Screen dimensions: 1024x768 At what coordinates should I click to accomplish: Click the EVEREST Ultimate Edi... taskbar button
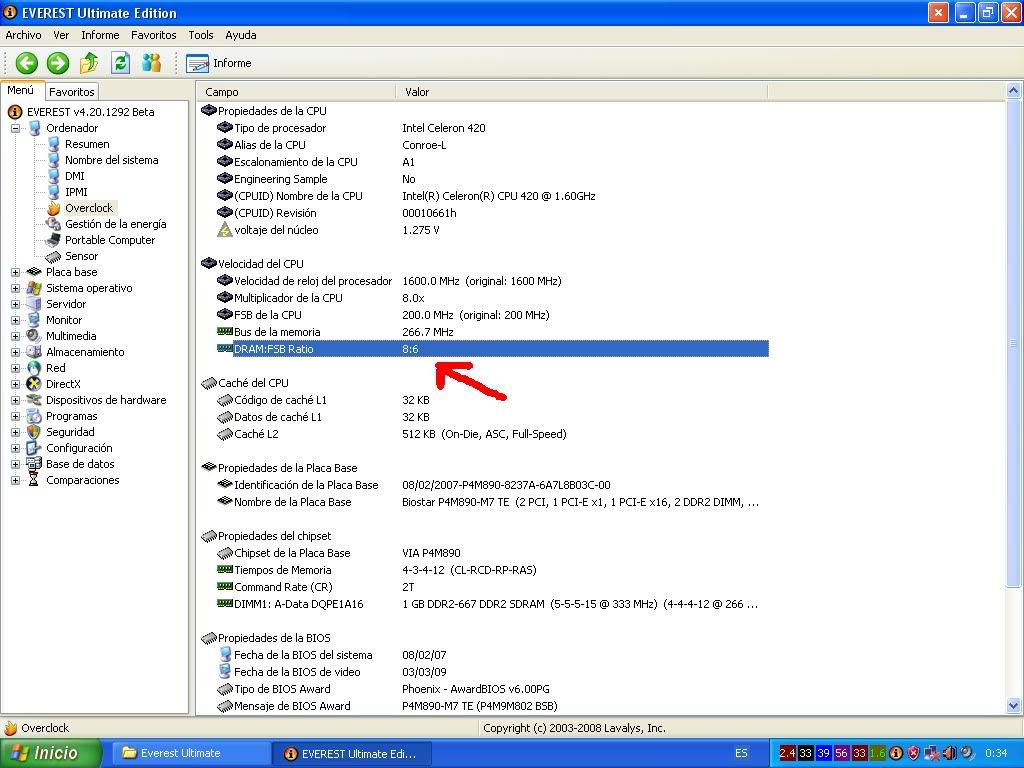pyautogui.click(x=352, y=753)
